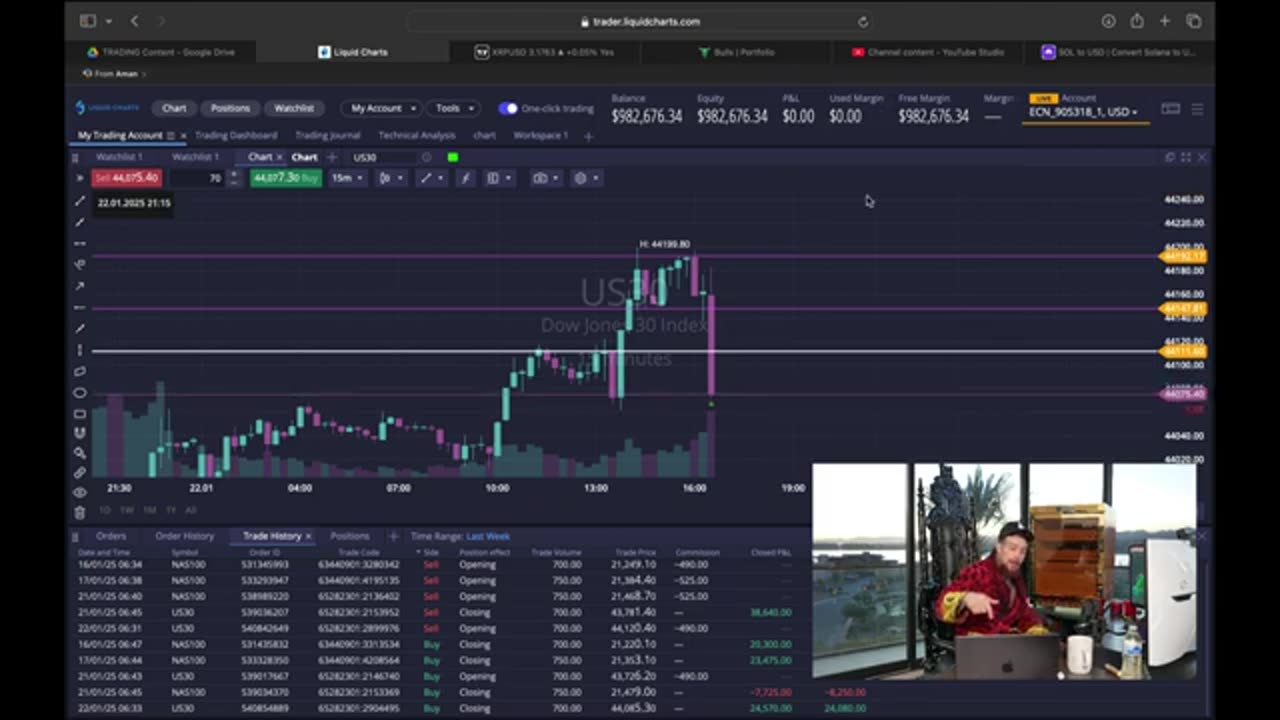Viewport: 1280px width, 720px height.
Task: Switch to Bulls | Portfolio browser tab
Action: (737, 52)
